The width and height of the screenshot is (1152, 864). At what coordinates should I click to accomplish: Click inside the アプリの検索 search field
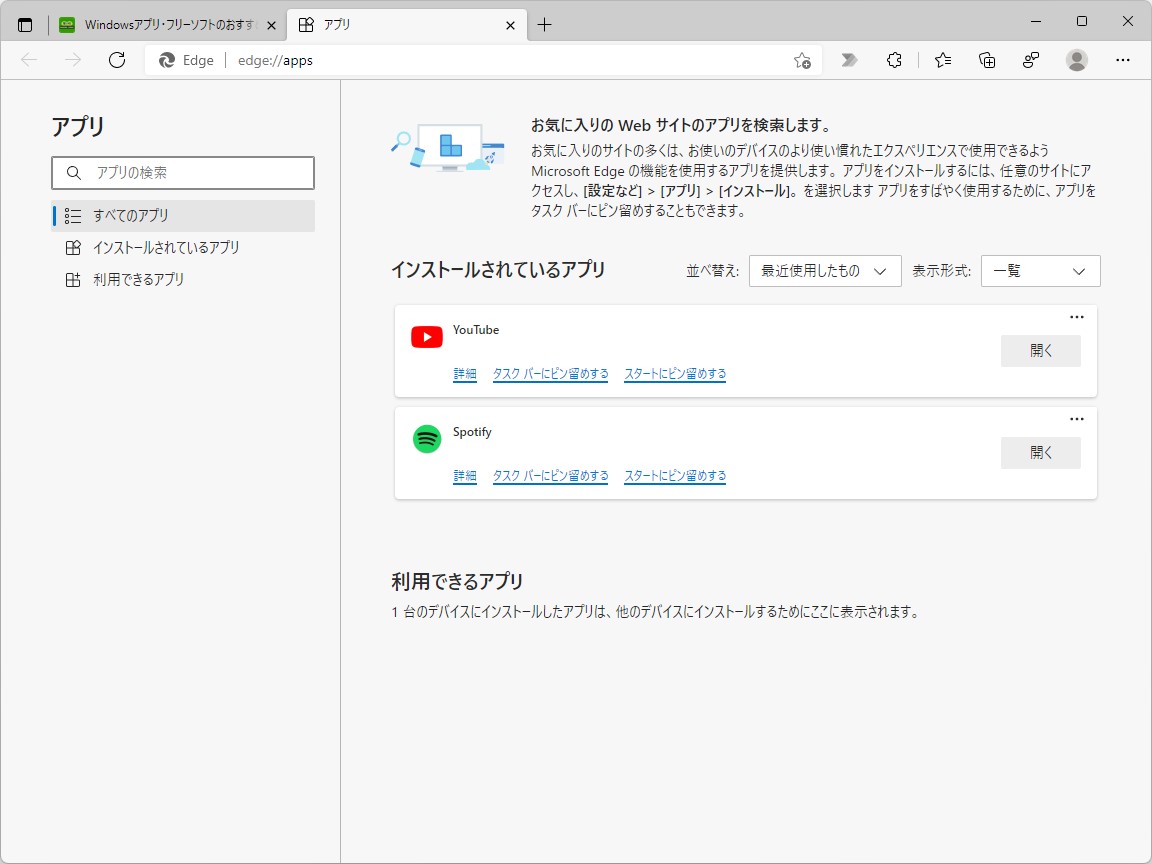click(183, 172)
